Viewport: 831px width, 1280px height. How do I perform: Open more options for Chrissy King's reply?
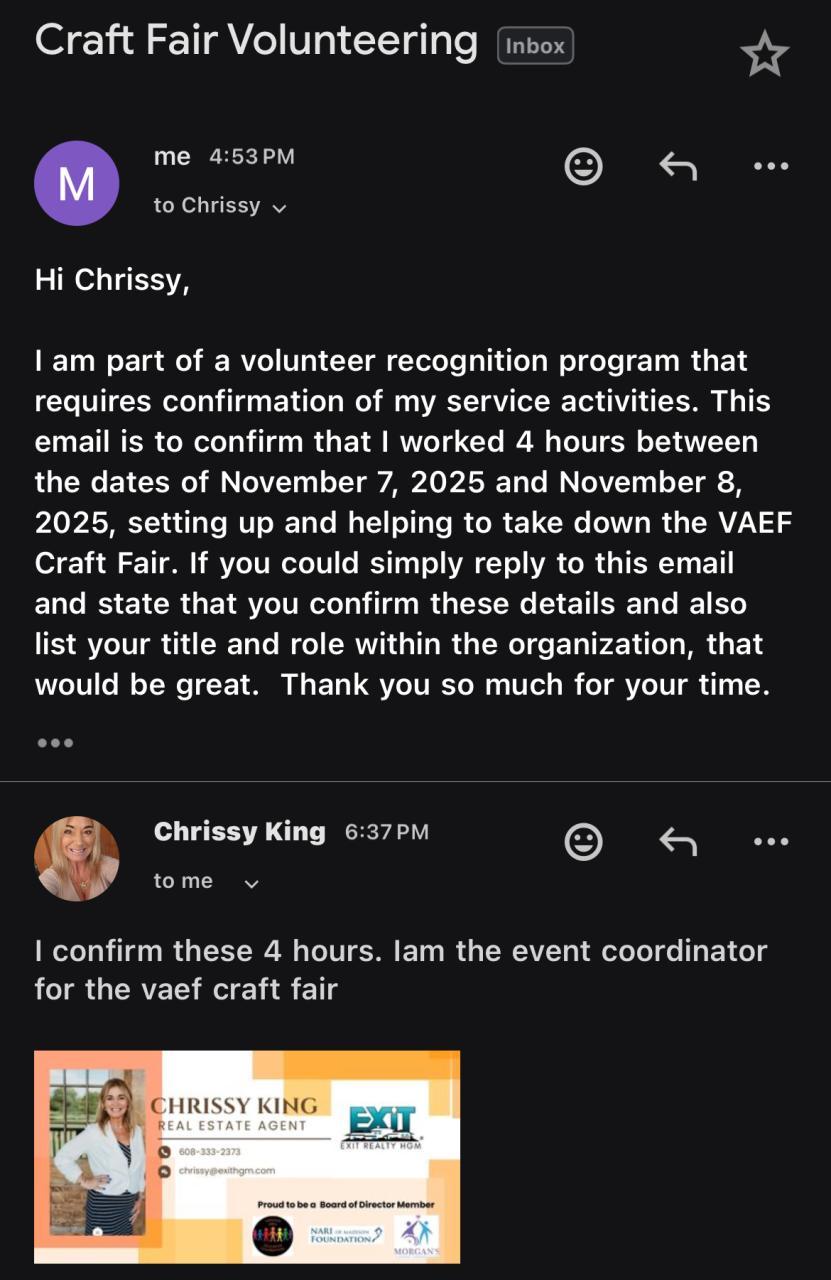pyautogui.click(x=770, y=842)
